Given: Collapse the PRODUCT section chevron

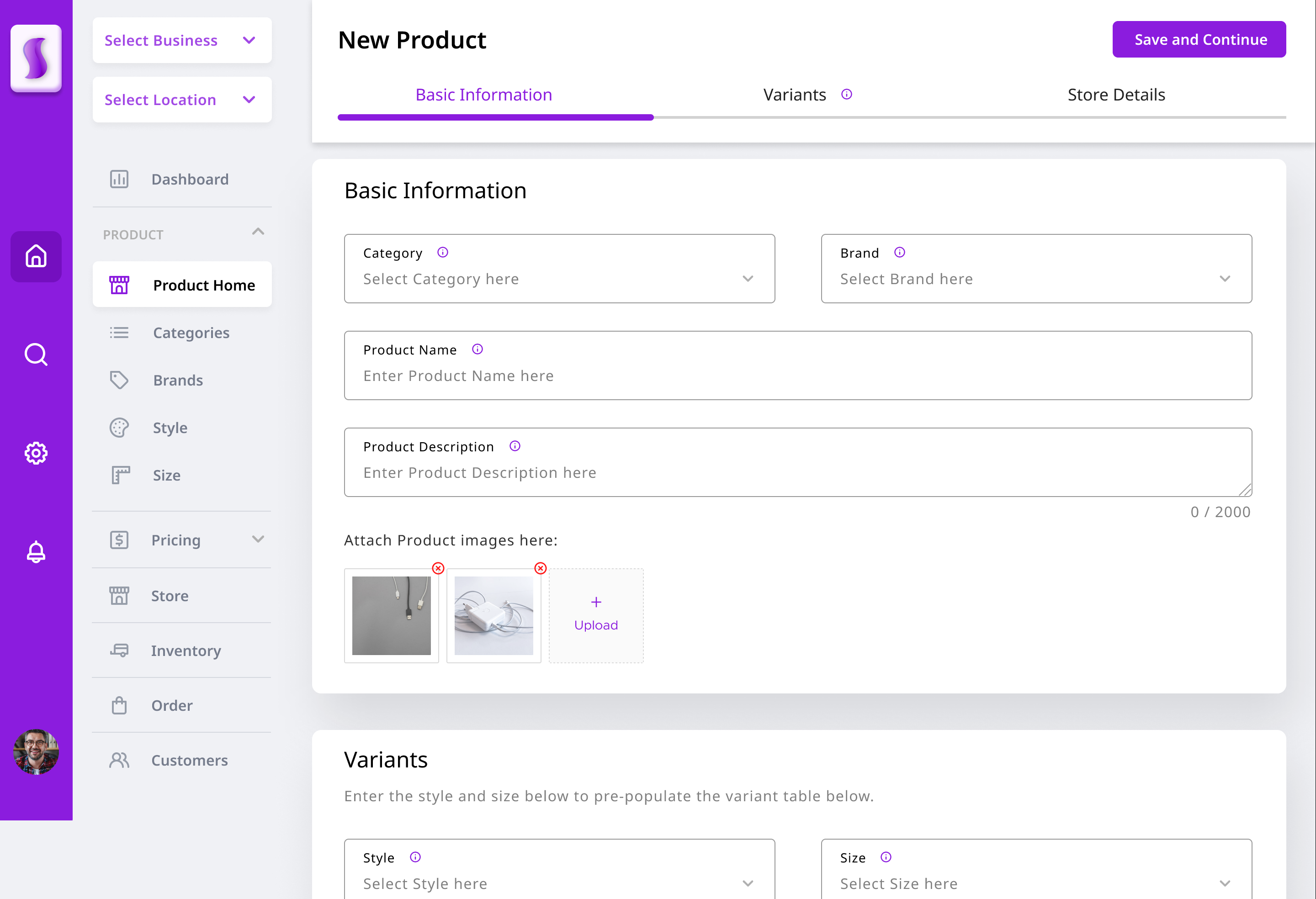Looking at the screenshot, I should (258, 232).
